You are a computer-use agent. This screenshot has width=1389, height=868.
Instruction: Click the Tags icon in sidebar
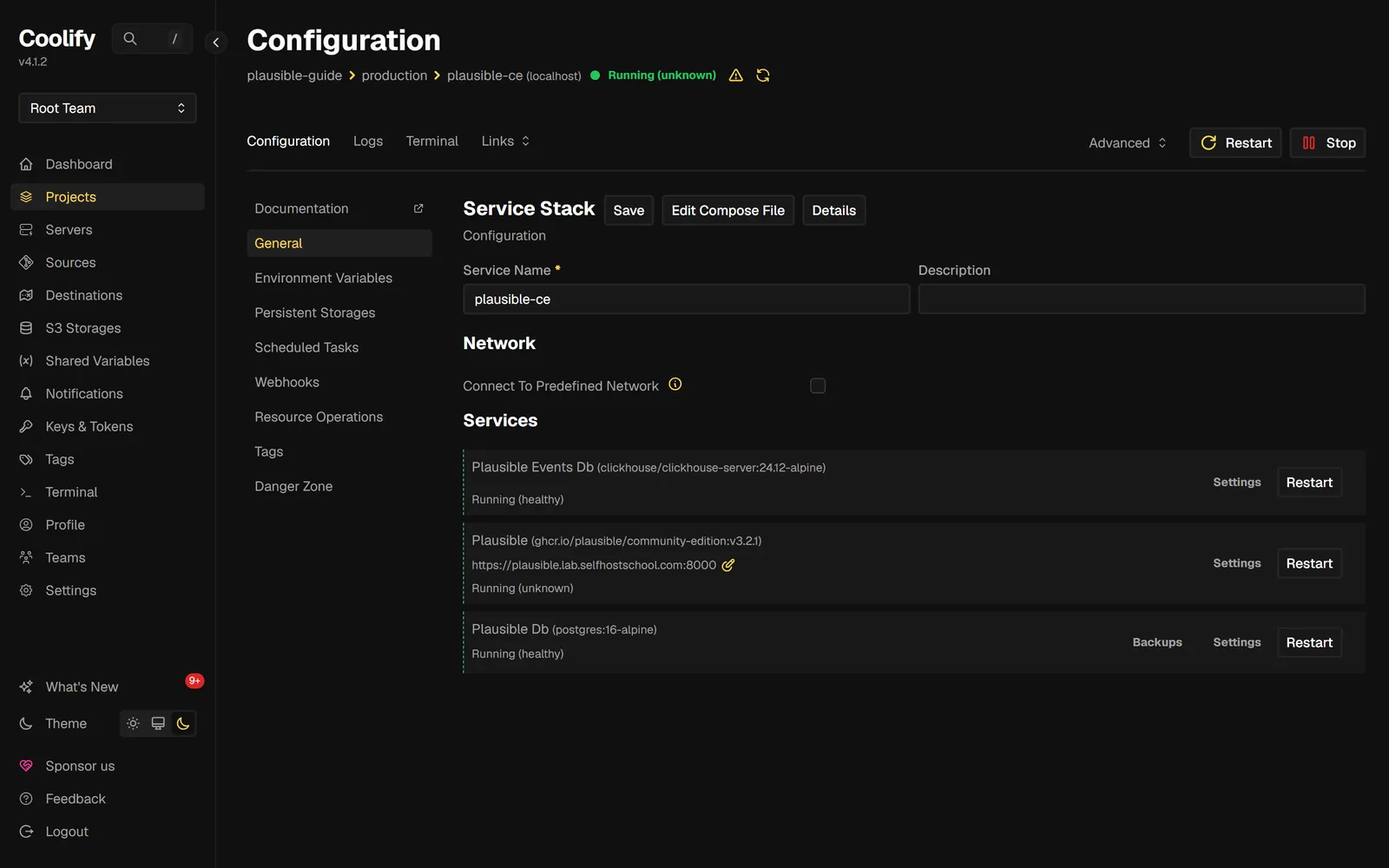(x=26, y=459)
